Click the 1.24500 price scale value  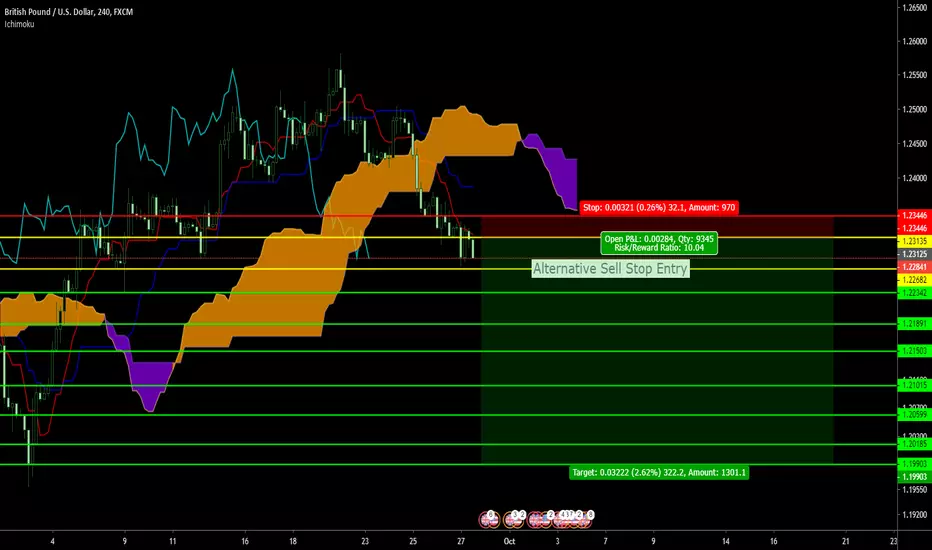tap(914, 144)
